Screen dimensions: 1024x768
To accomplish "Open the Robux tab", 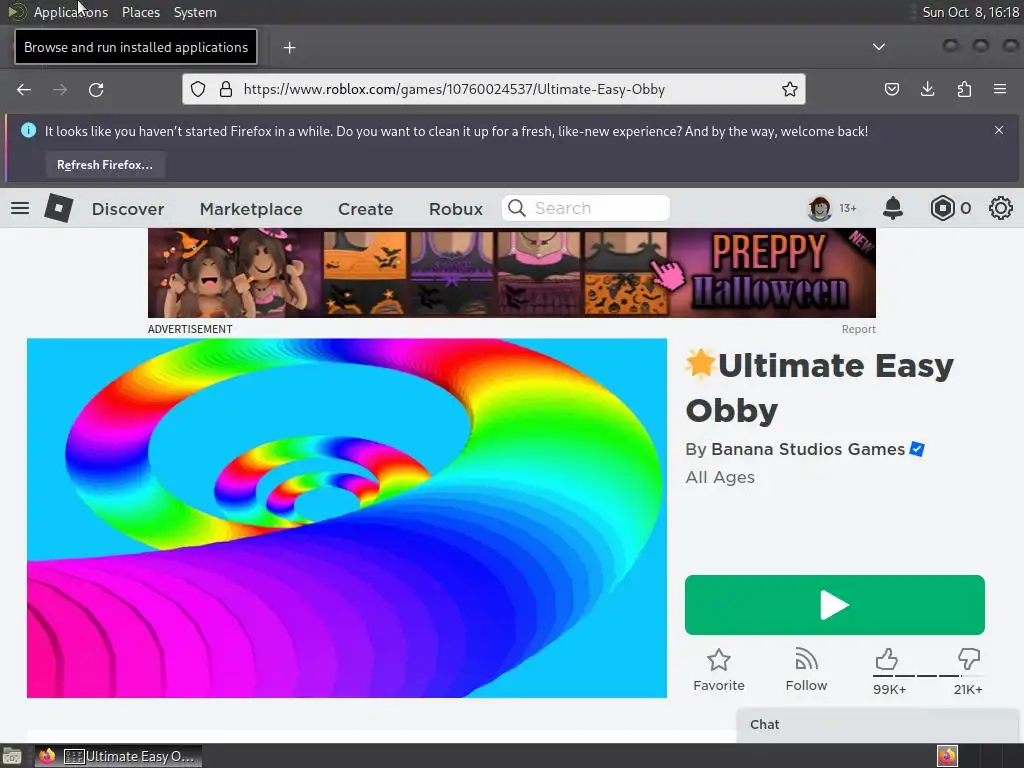I will 456,209.
